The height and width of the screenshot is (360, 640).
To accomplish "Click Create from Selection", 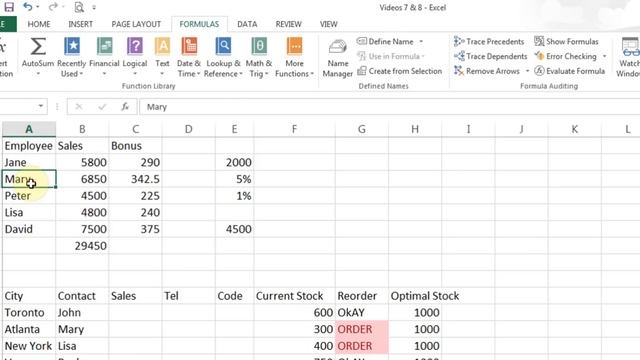I will coord(400,71).
